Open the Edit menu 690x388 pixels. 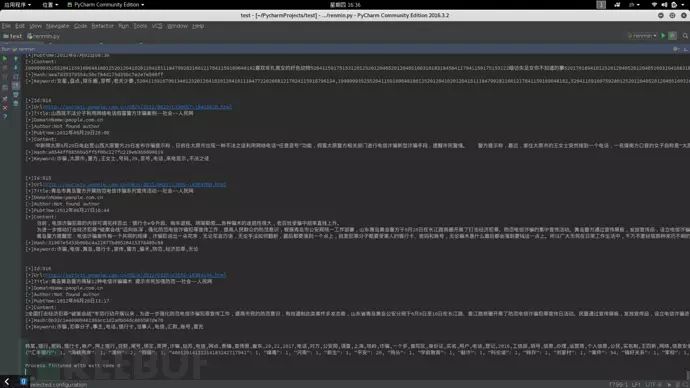point(20,26)
